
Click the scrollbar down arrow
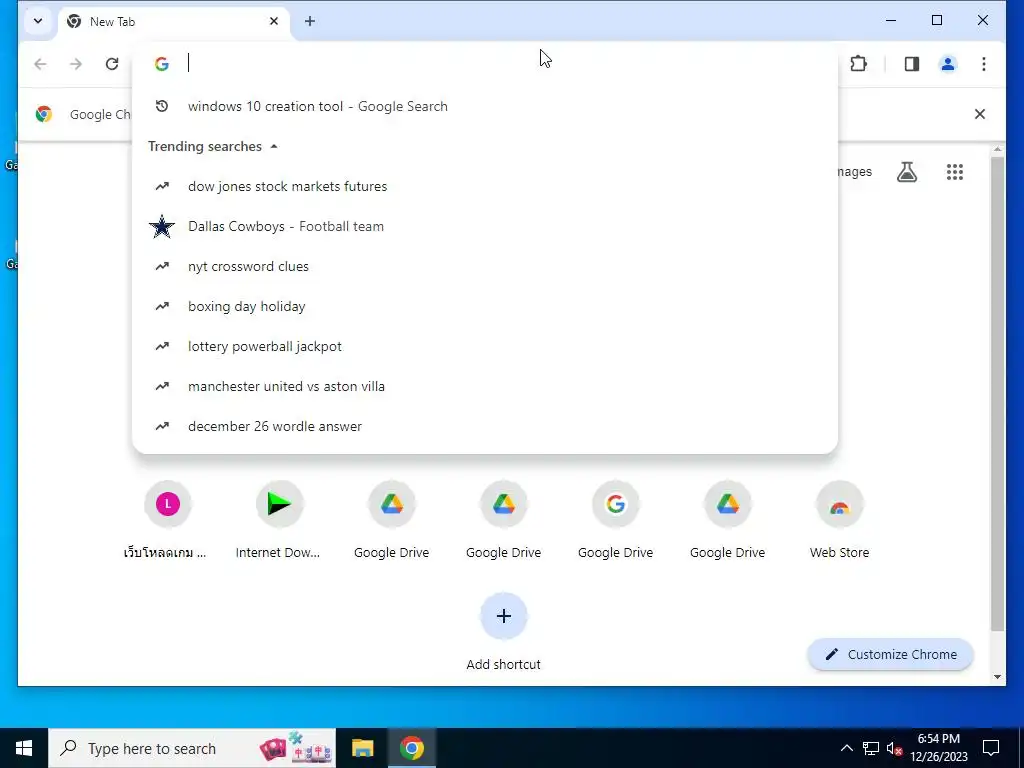click(x=997, y=677)
